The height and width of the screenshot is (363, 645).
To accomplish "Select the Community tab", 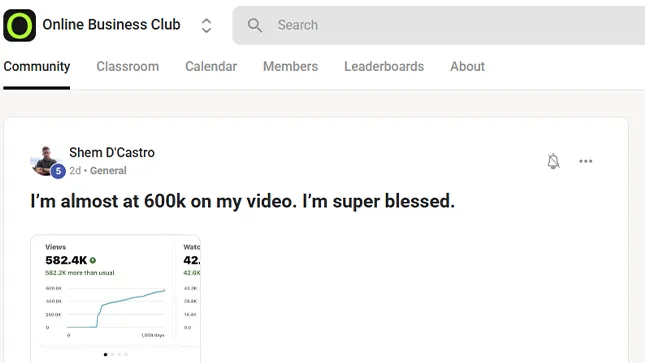I will point(37,66).
